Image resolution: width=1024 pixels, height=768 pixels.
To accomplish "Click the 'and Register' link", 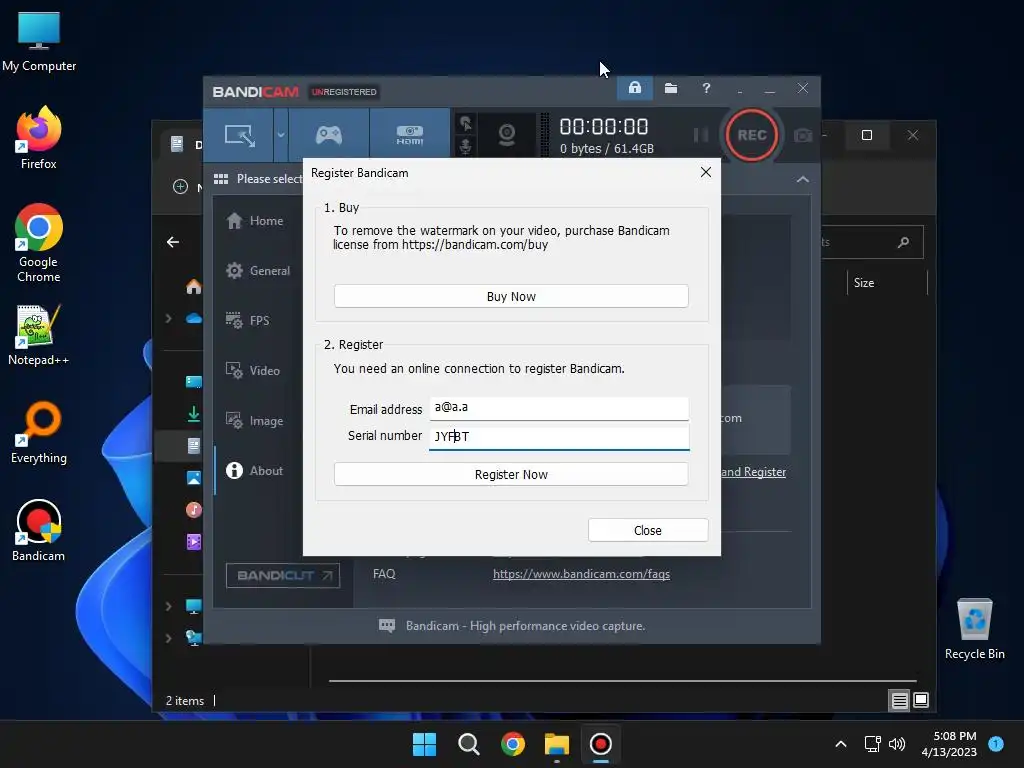I will click(754, 472).
